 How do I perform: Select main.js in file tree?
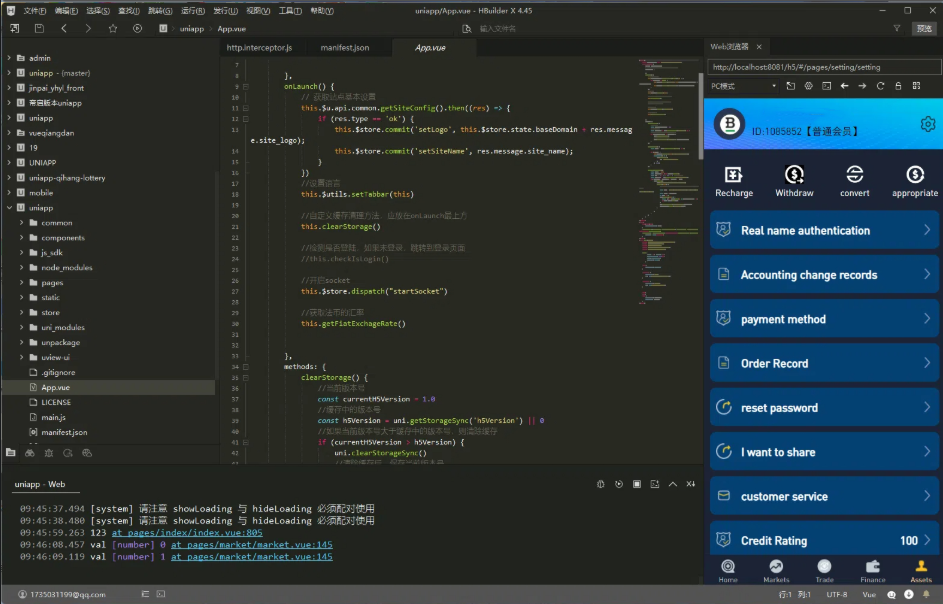pos(54,417)
